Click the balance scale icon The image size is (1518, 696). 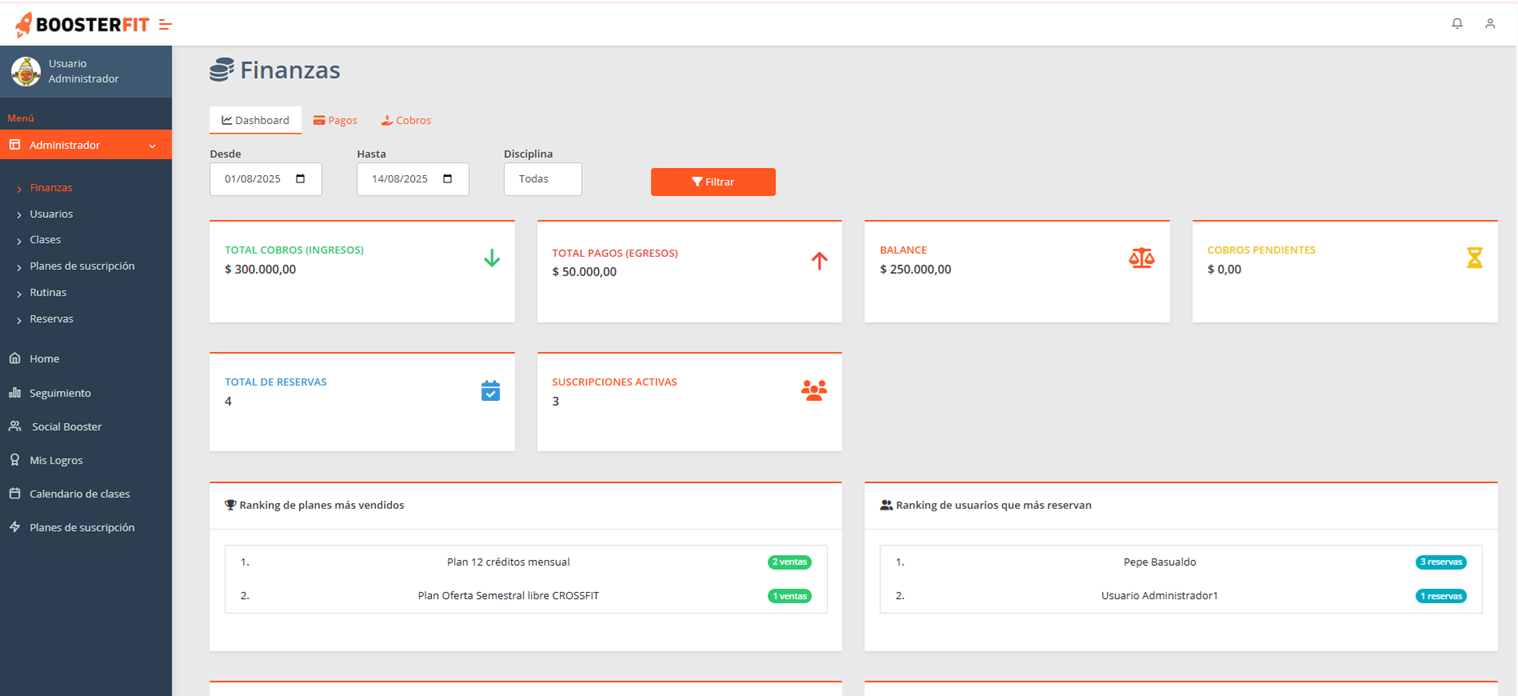click(x=1141, y=258)
